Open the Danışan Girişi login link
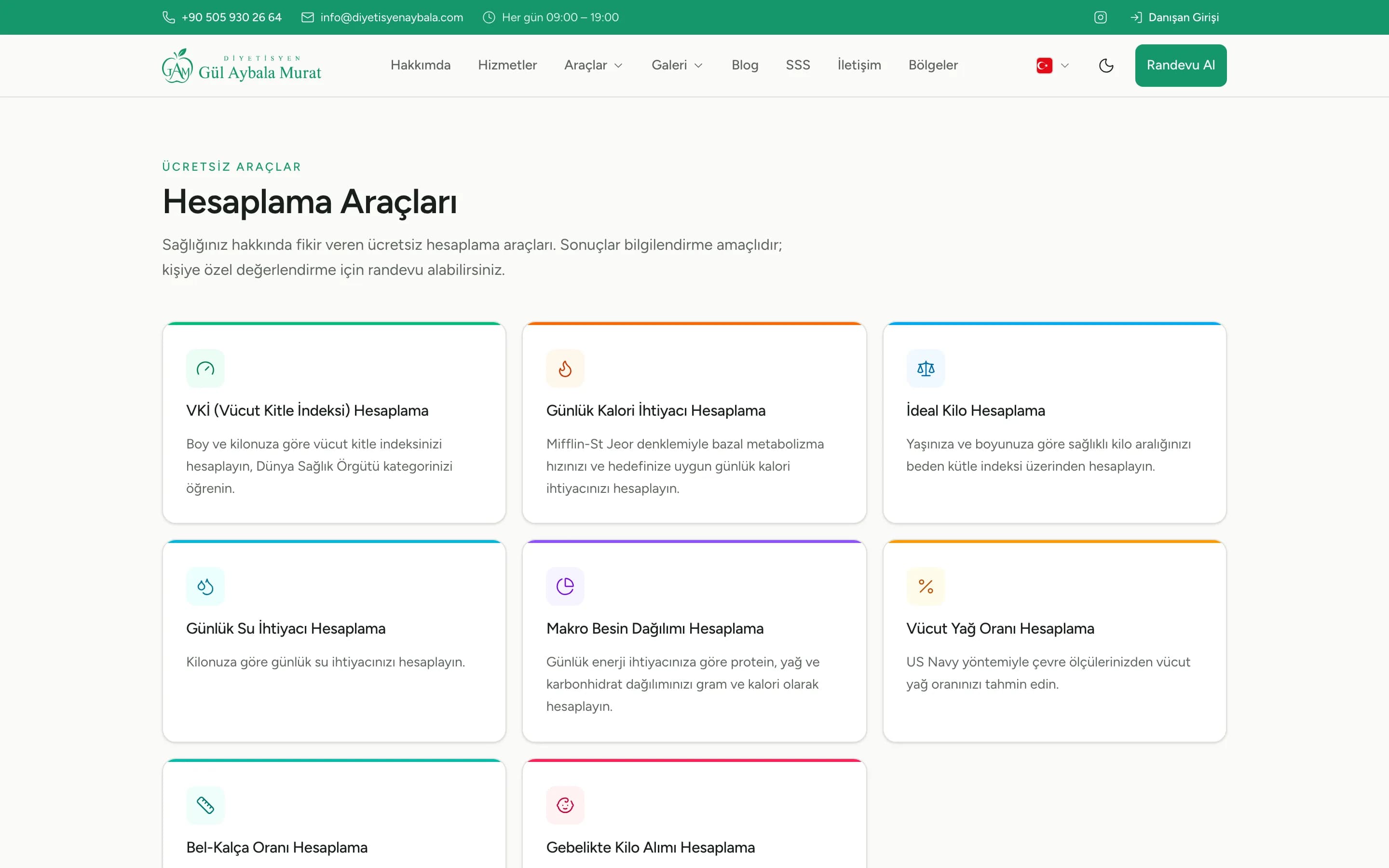1389x868 pixels. tap(1174, 17)
